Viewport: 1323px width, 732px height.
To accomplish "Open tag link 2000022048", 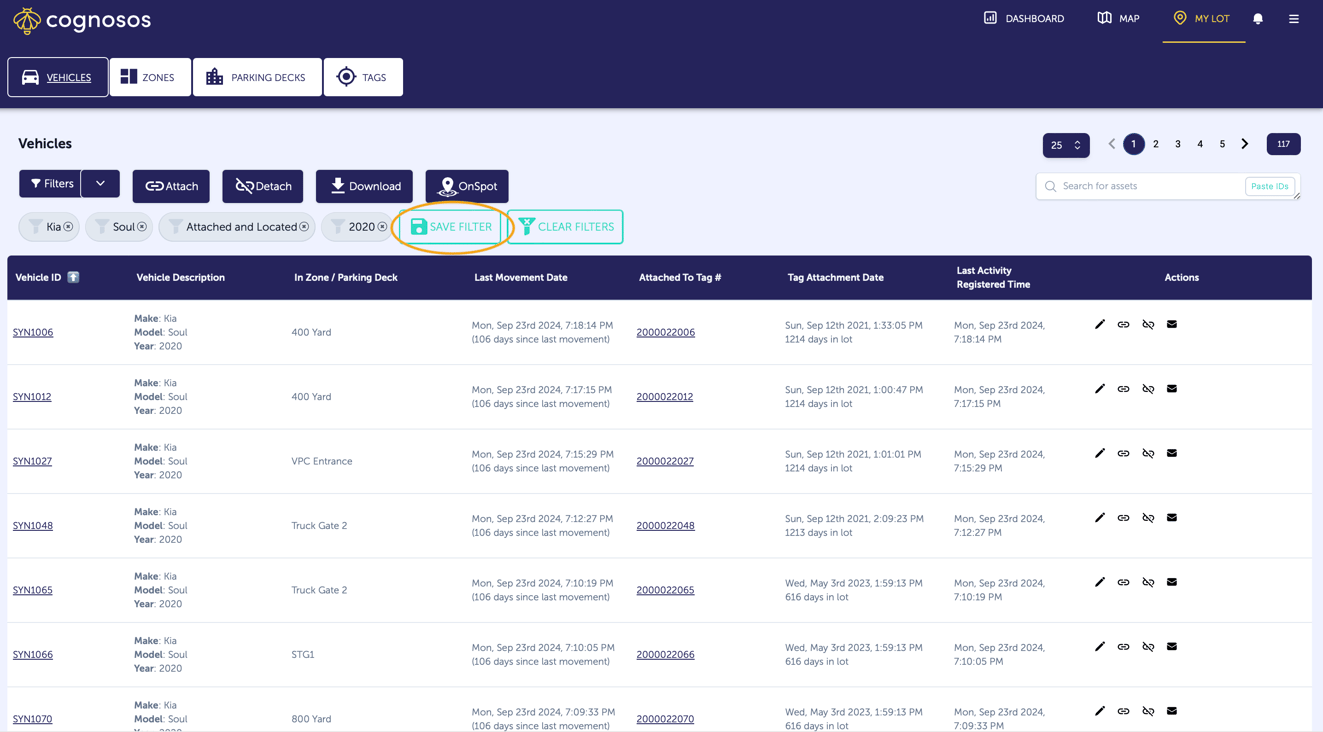I will (666, 526).
